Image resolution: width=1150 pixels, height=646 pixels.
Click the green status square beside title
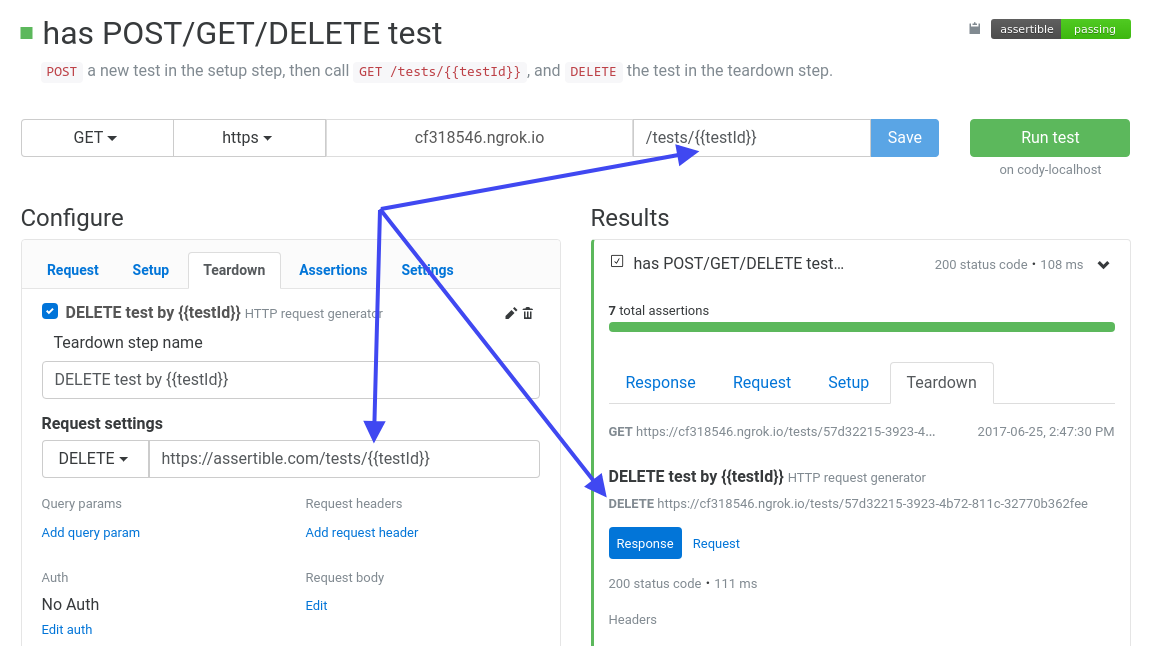coord(27,33)
